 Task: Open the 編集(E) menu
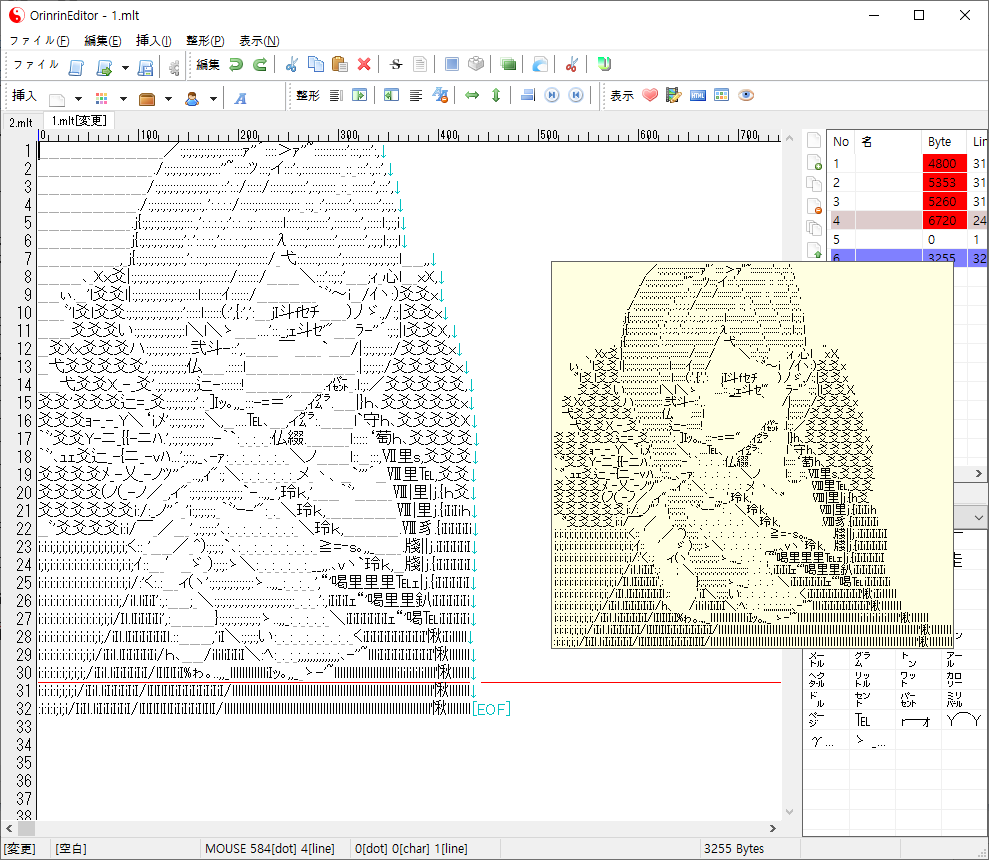pos(102,41)
